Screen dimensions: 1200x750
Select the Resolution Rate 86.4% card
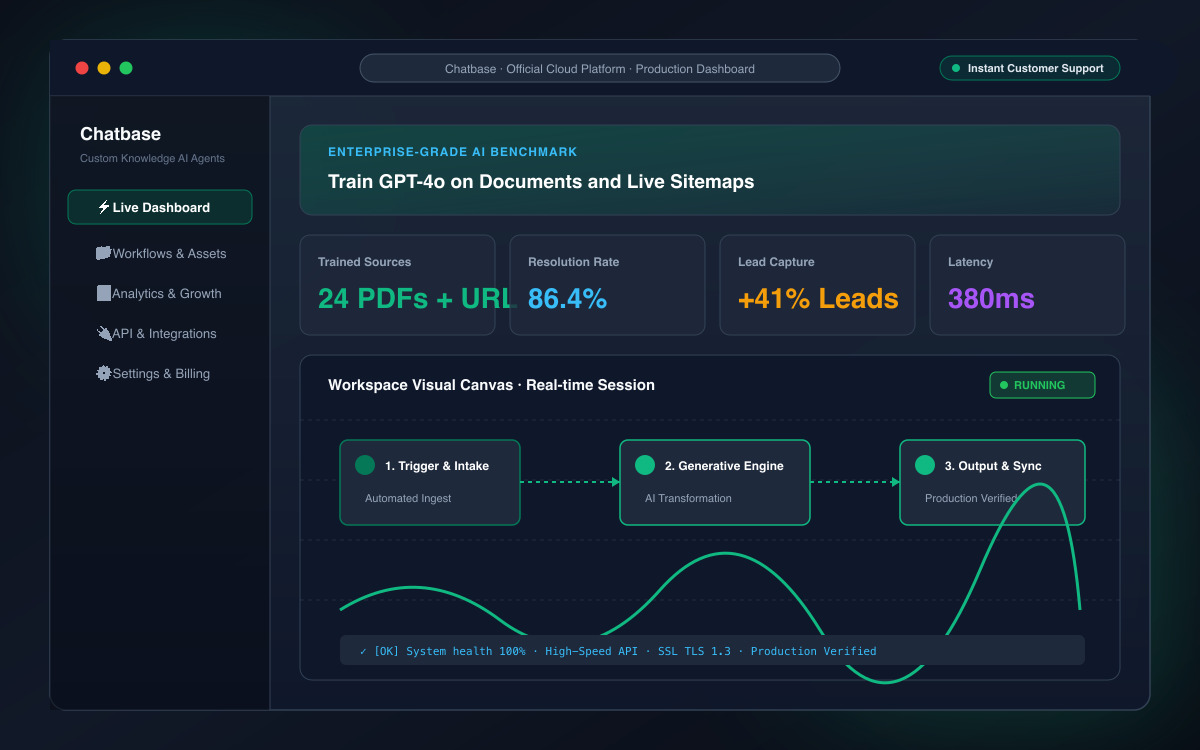point(607,285)
